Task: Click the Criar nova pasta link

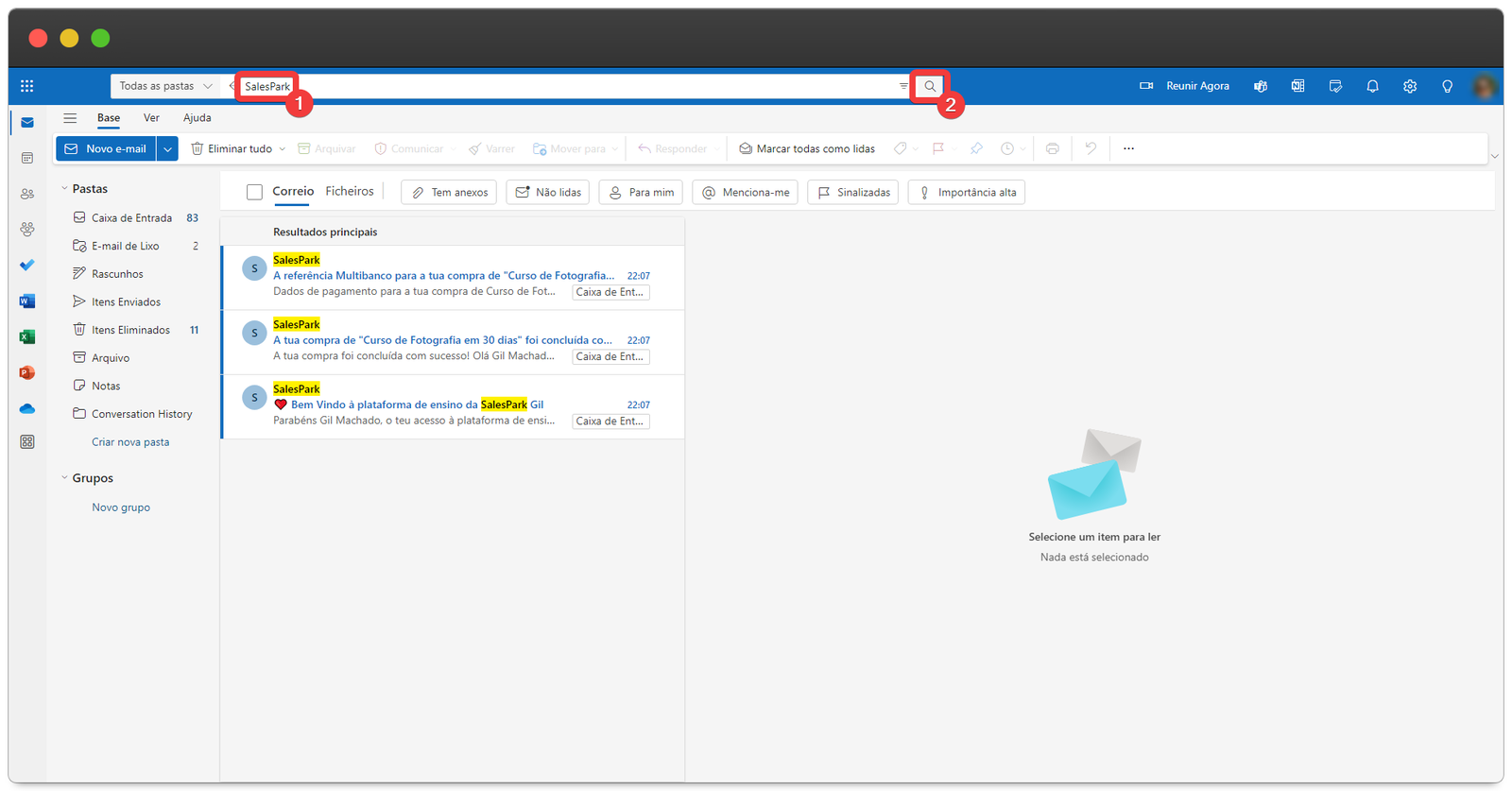Action: tap(130, 442)
